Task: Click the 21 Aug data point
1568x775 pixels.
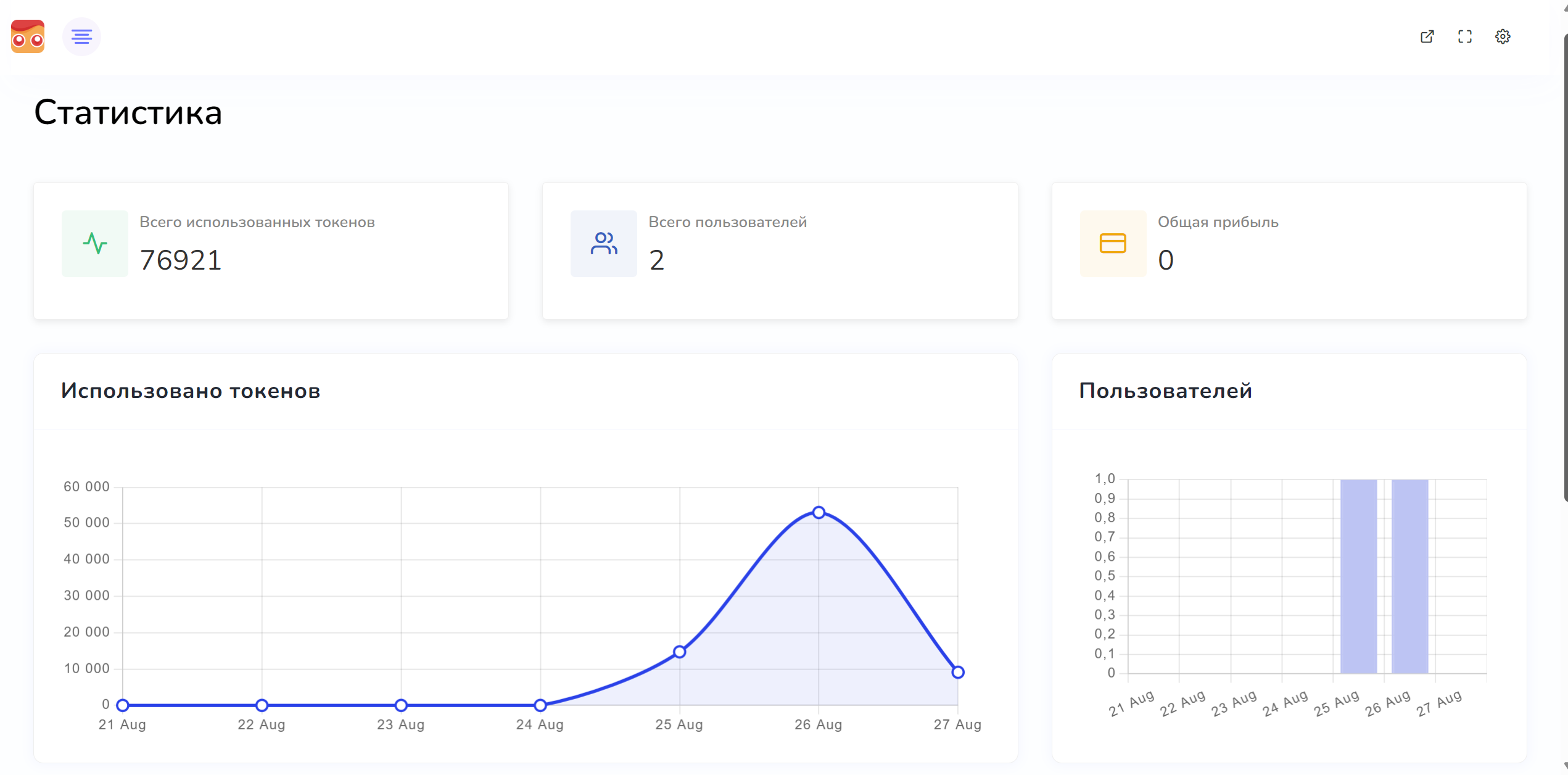Action: pos(123,705)
